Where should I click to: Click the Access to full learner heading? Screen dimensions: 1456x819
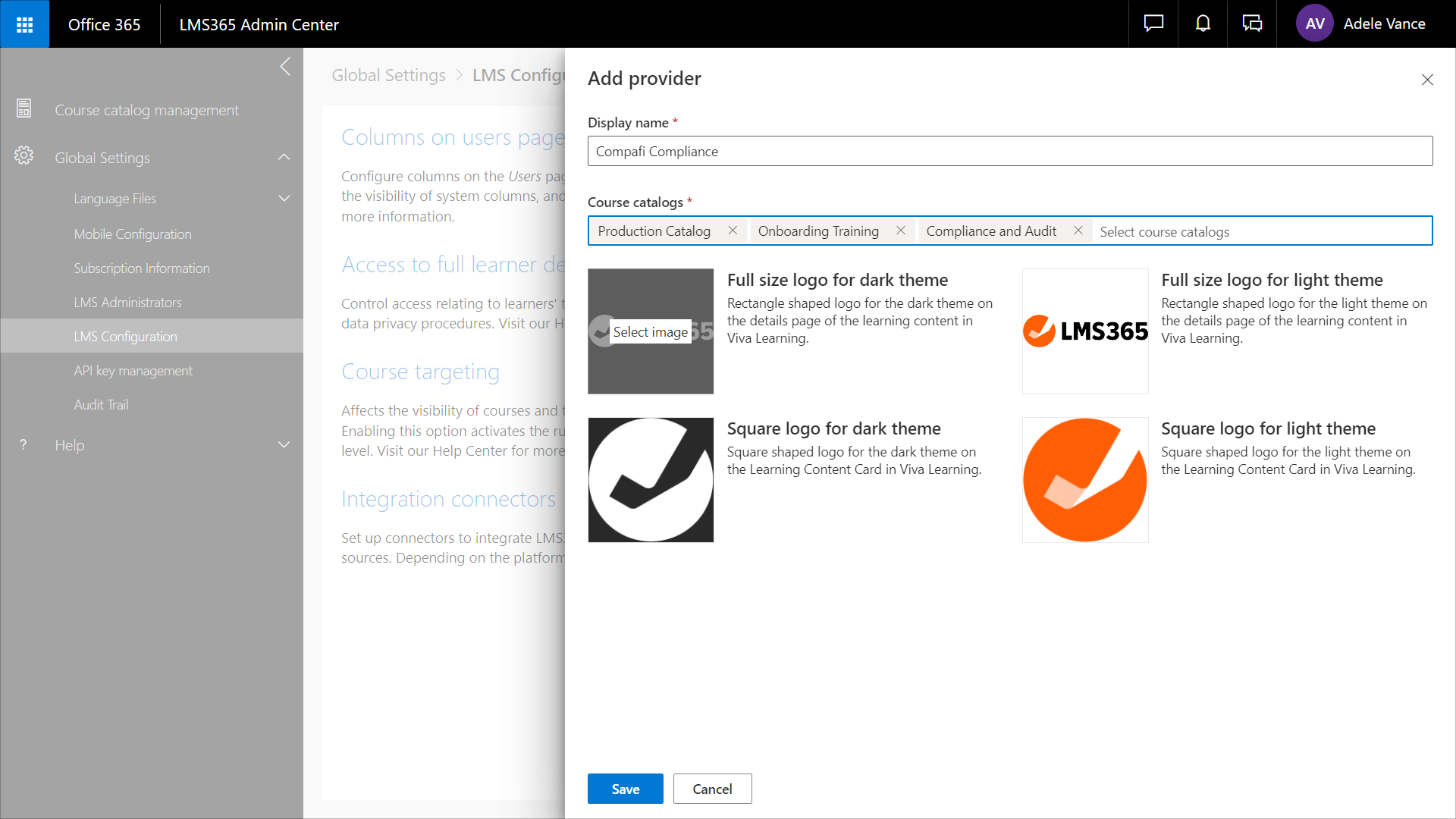point(453,265)
